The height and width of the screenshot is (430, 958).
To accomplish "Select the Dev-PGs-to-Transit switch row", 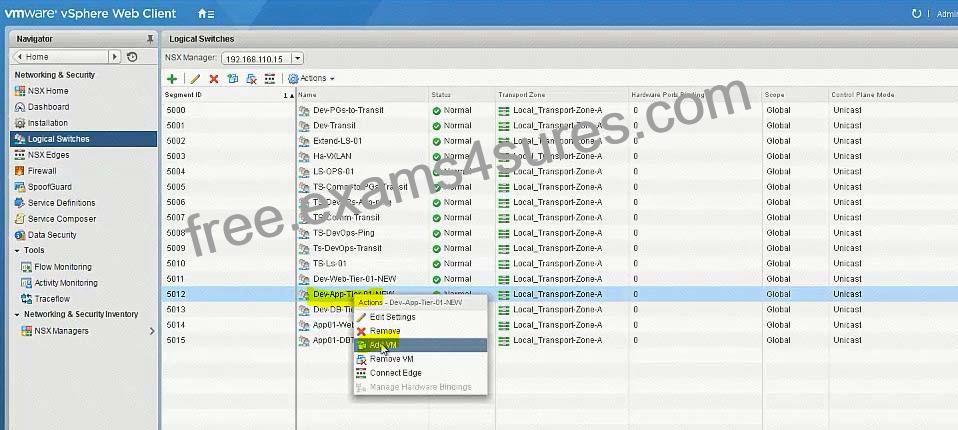I will (560, 111).
